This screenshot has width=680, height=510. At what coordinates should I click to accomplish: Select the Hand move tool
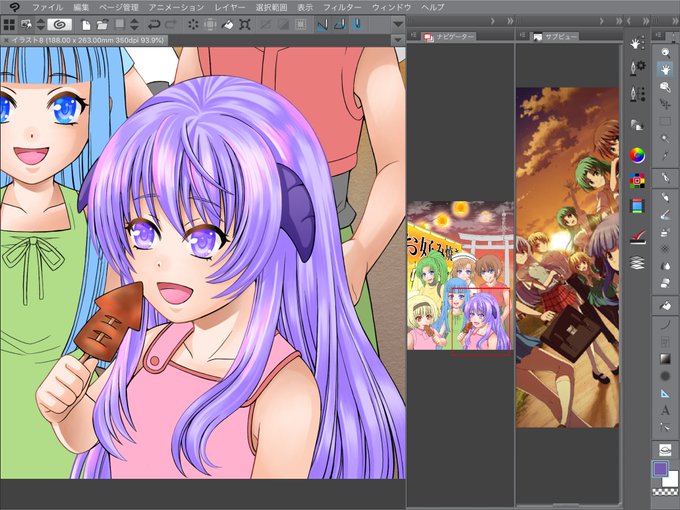[x=665, y=70]
